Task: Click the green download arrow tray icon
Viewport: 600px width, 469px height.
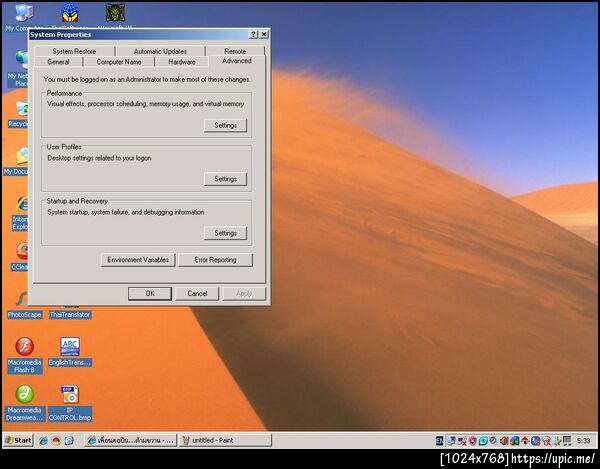Action: (x=557, y=441)
